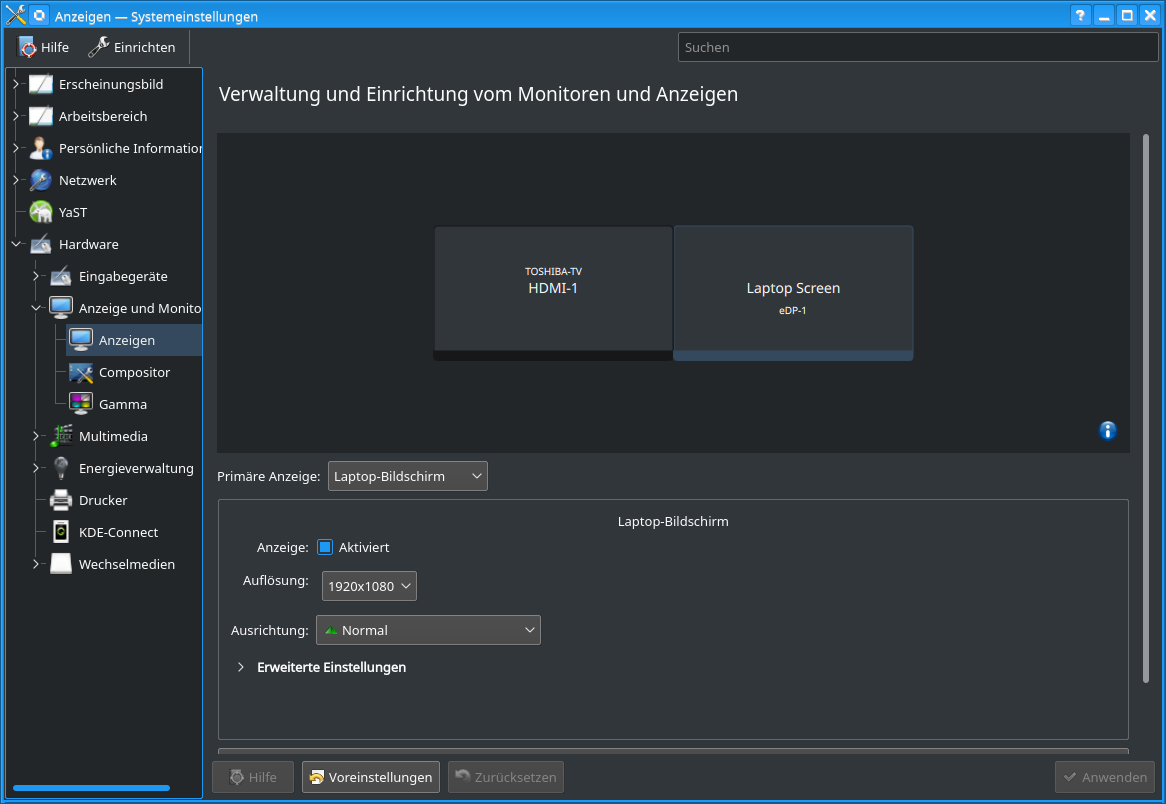1166x804 pixels.
Task: Open the Gamma settings icon
Action: pyautogui.click(x=81, y=404)
